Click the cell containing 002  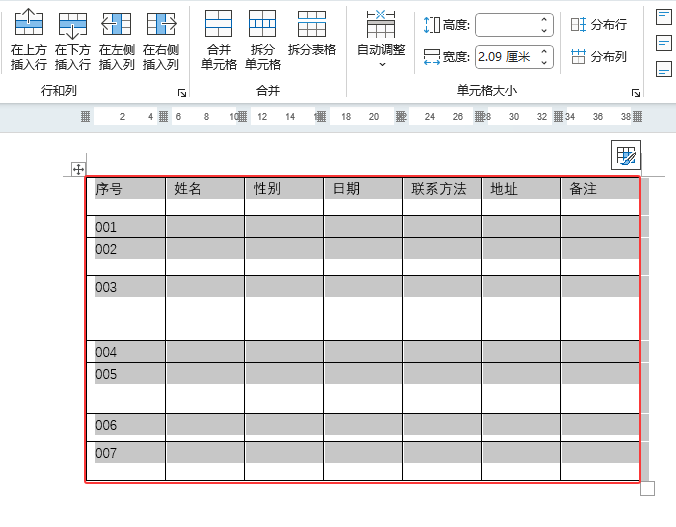point(126,257)
